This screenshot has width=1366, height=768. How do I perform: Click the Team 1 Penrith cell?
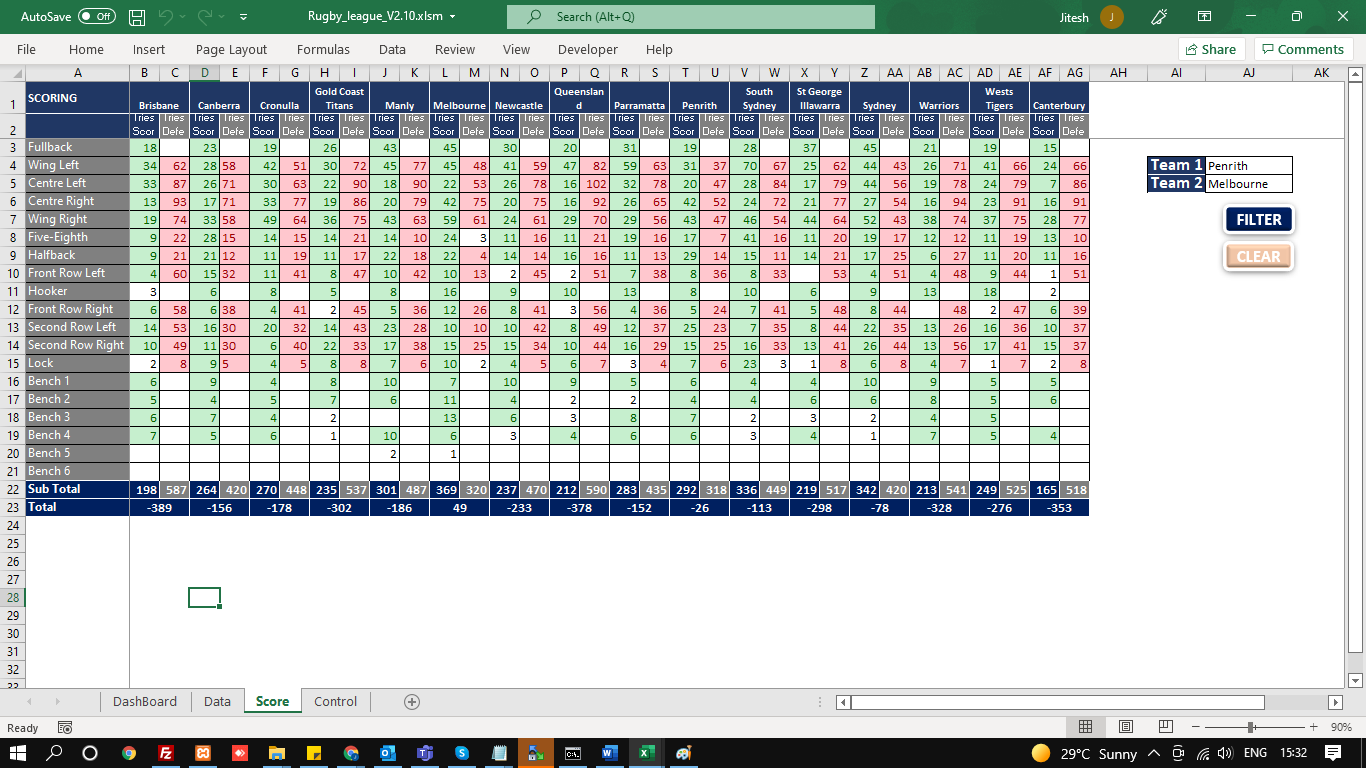point(1249,166)
